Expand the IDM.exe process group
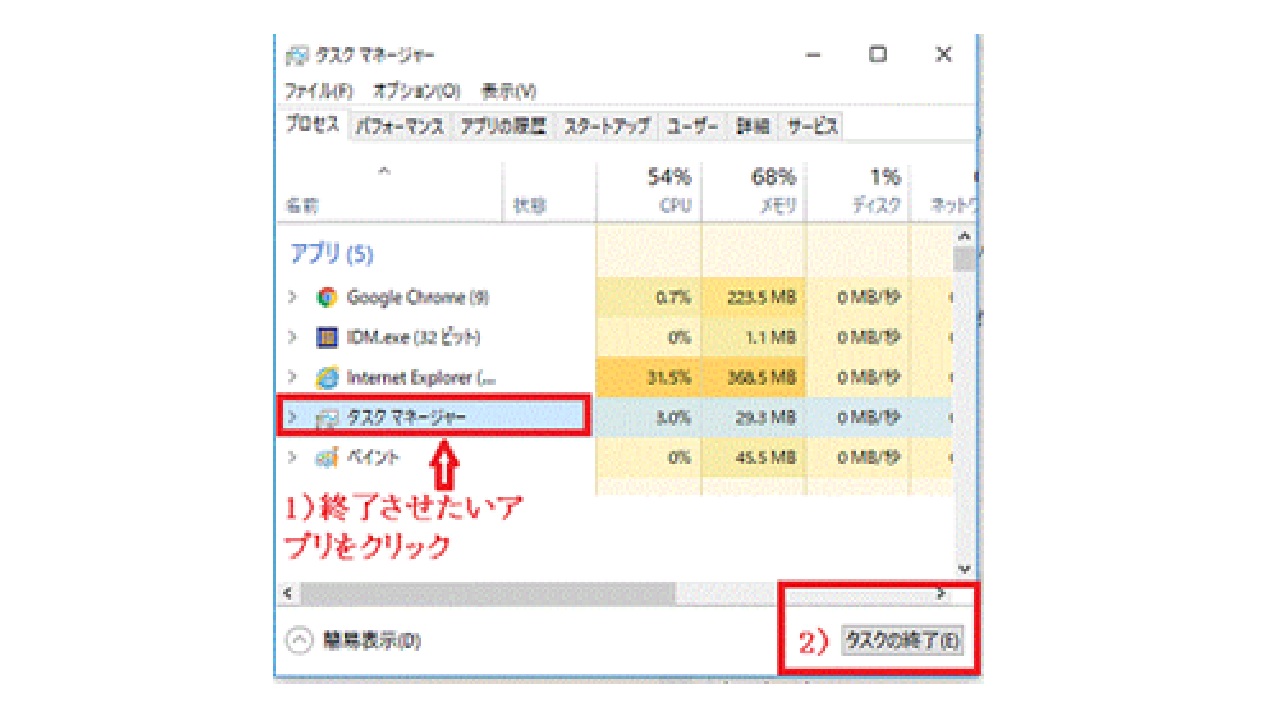 [x=293, y=337]
